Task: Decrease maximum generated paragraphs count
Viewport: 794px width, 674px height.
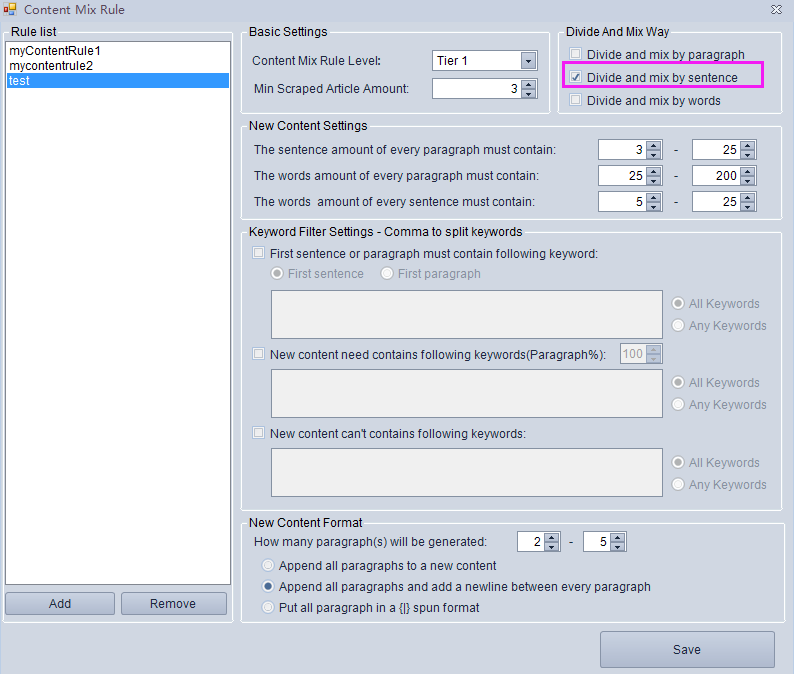Action: pos(617,547)
